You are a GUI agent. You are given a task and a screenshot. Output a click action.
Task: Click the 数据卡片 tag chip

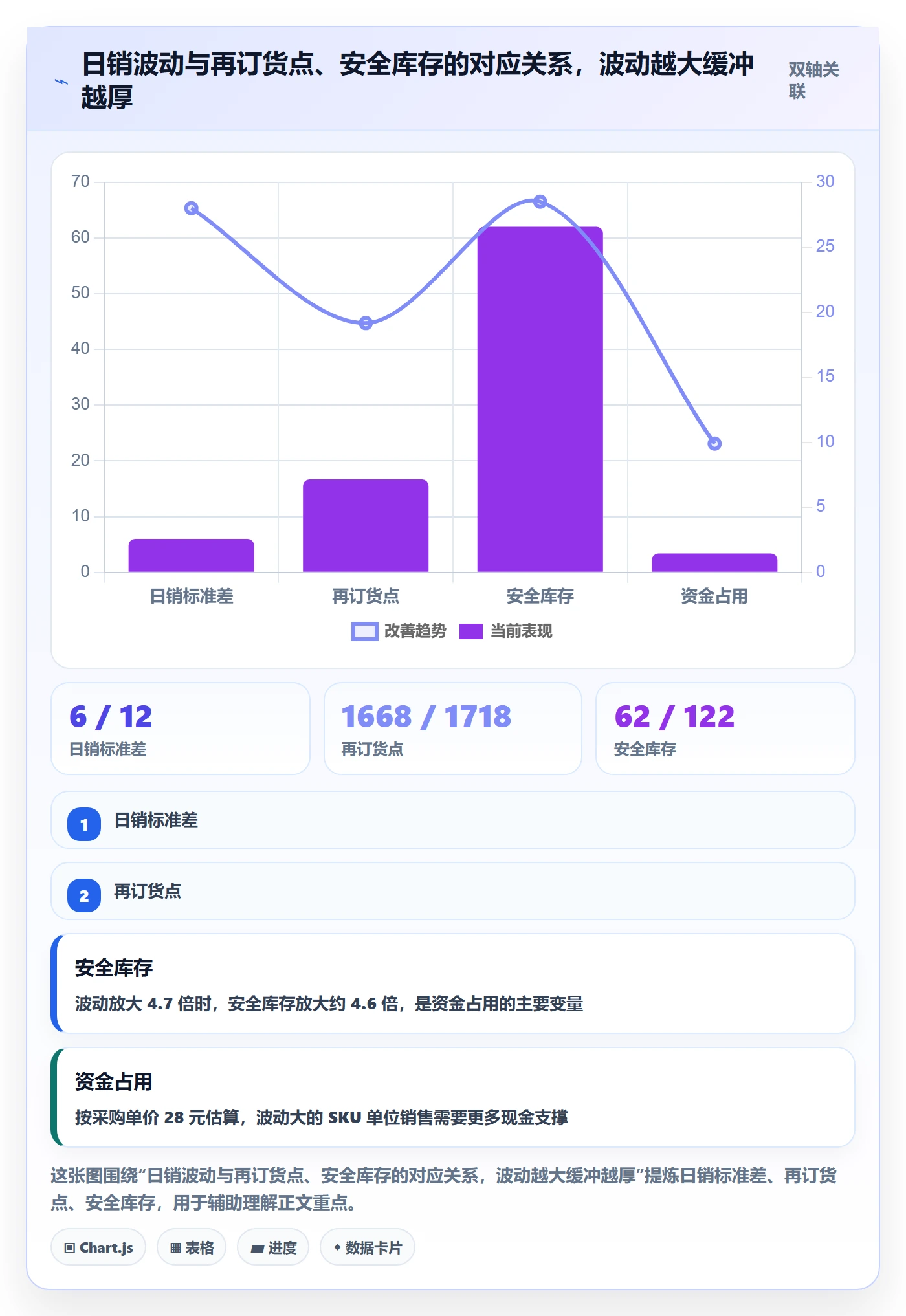[368, 1247]
